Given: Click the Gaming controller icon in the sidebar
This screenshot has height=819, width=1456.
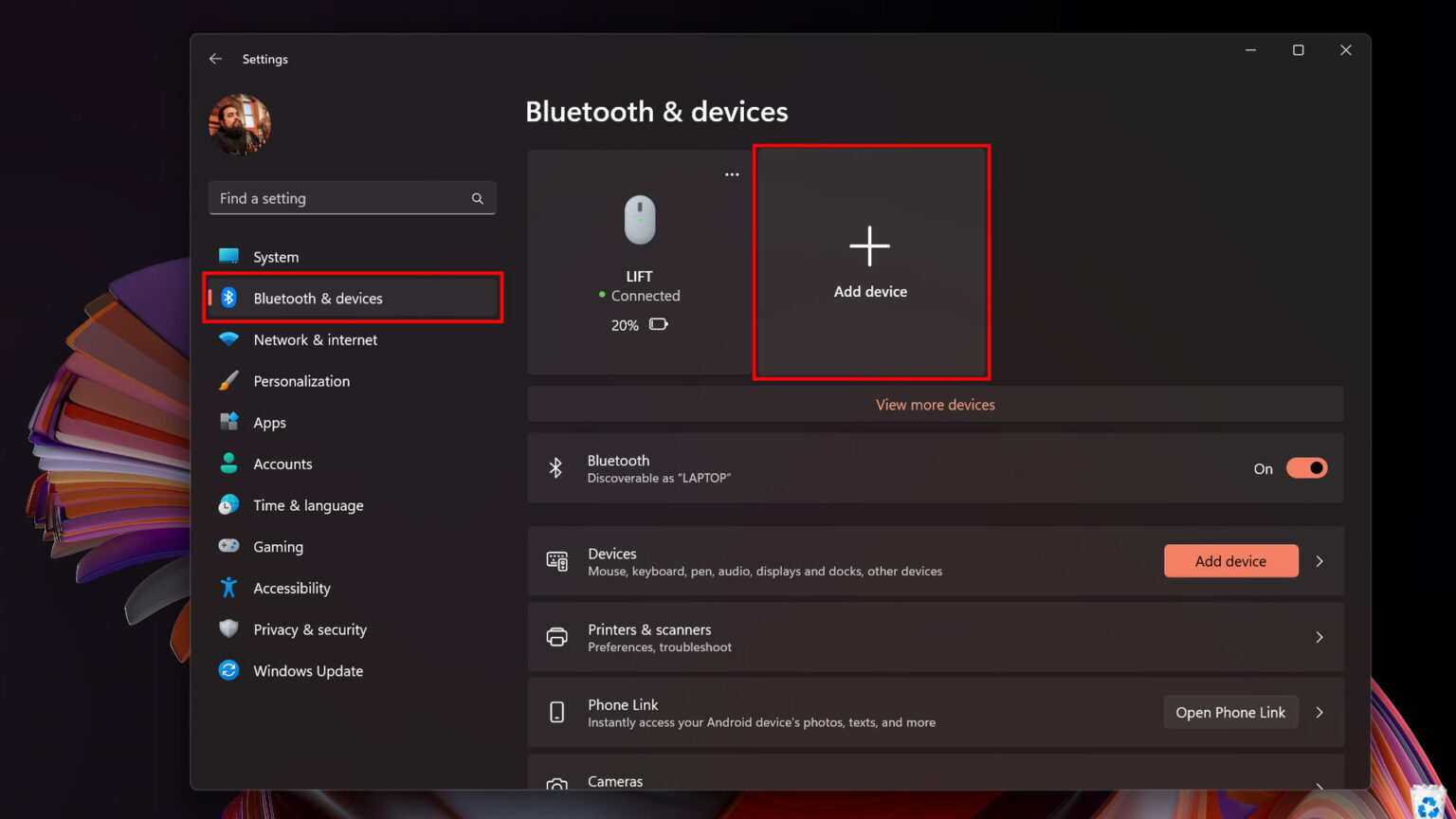Looking at the screenshot, I should coord(229,546).
